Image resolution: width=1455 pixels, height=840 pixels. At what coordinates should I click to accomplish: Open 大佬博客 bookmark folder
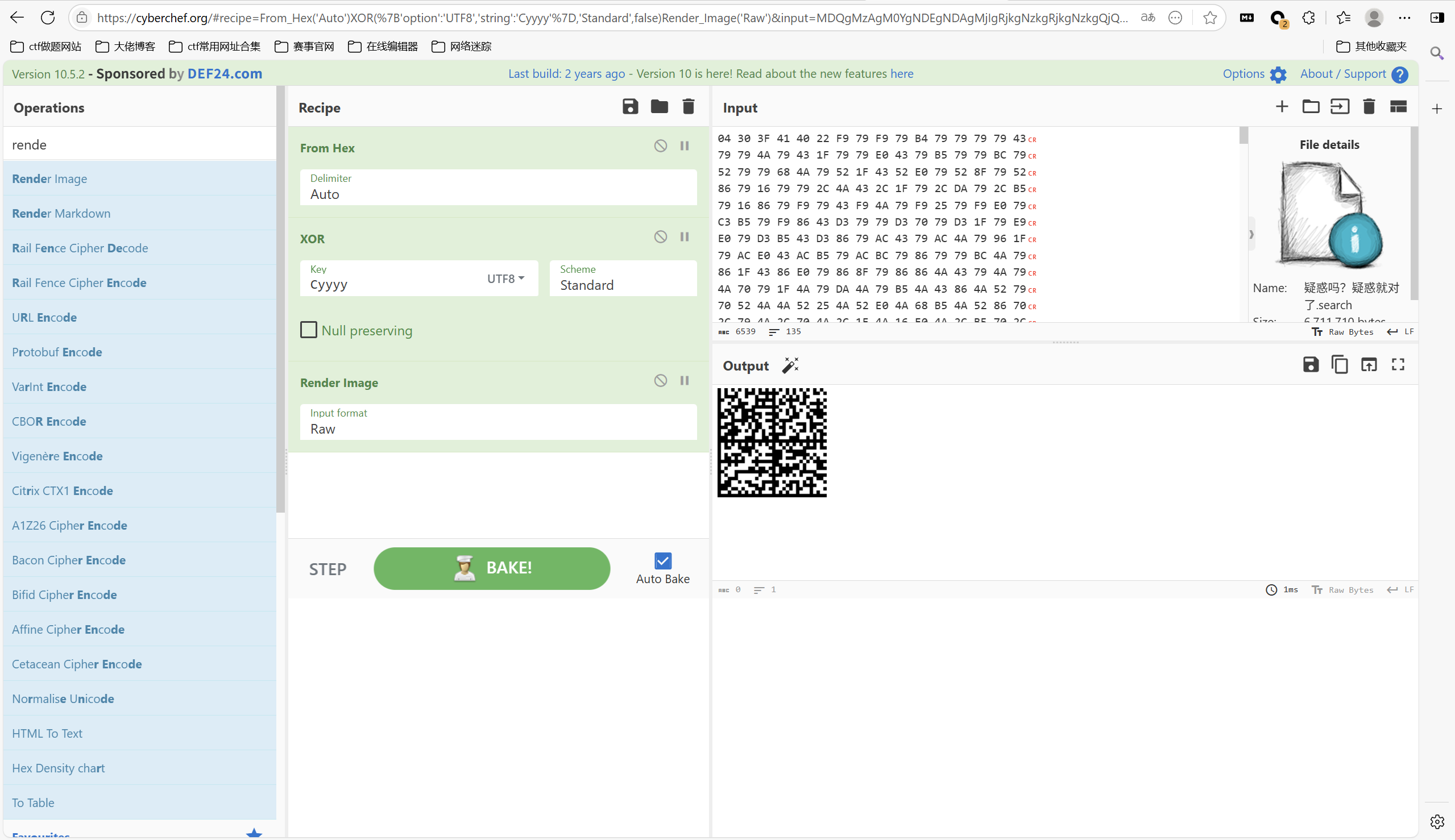[125, 46]
